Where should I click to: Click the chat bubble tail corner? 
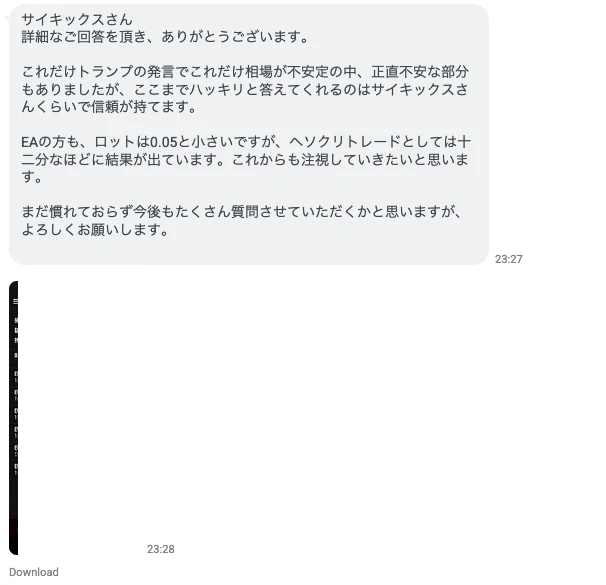tap(7, 18)
